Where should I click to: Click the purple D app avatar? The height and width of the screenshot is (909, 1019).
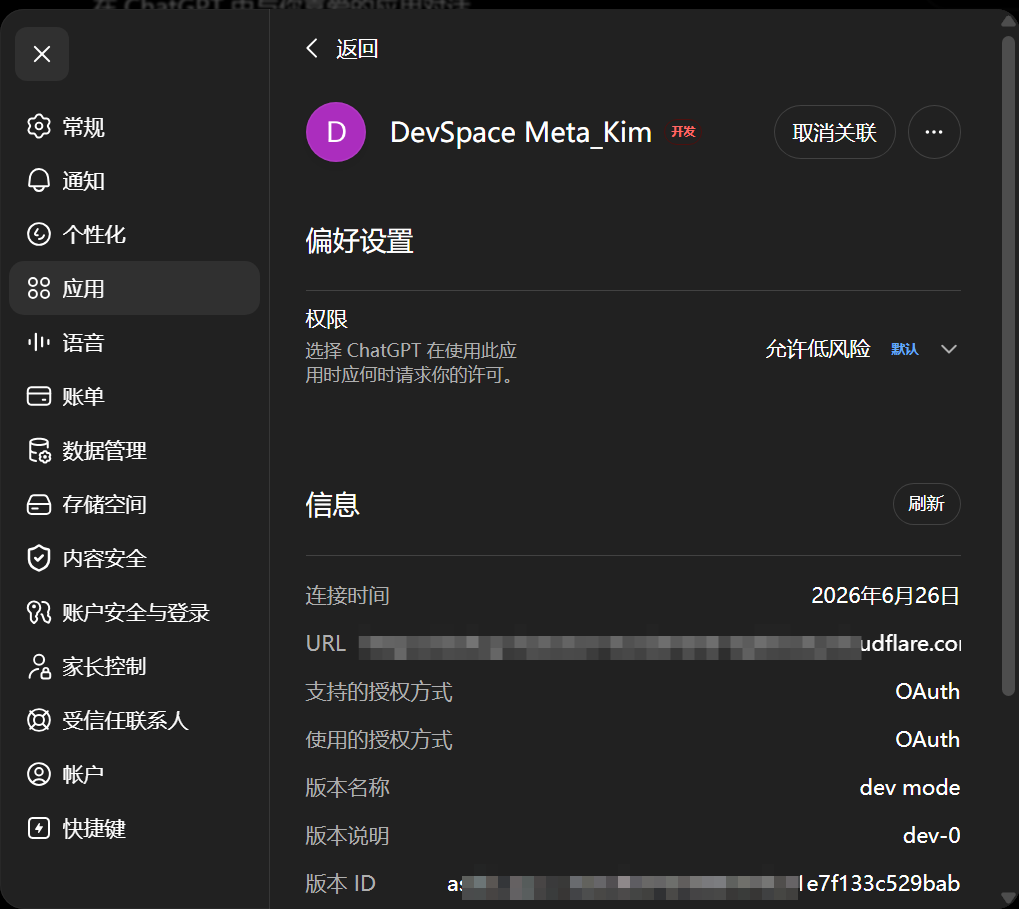336,132
